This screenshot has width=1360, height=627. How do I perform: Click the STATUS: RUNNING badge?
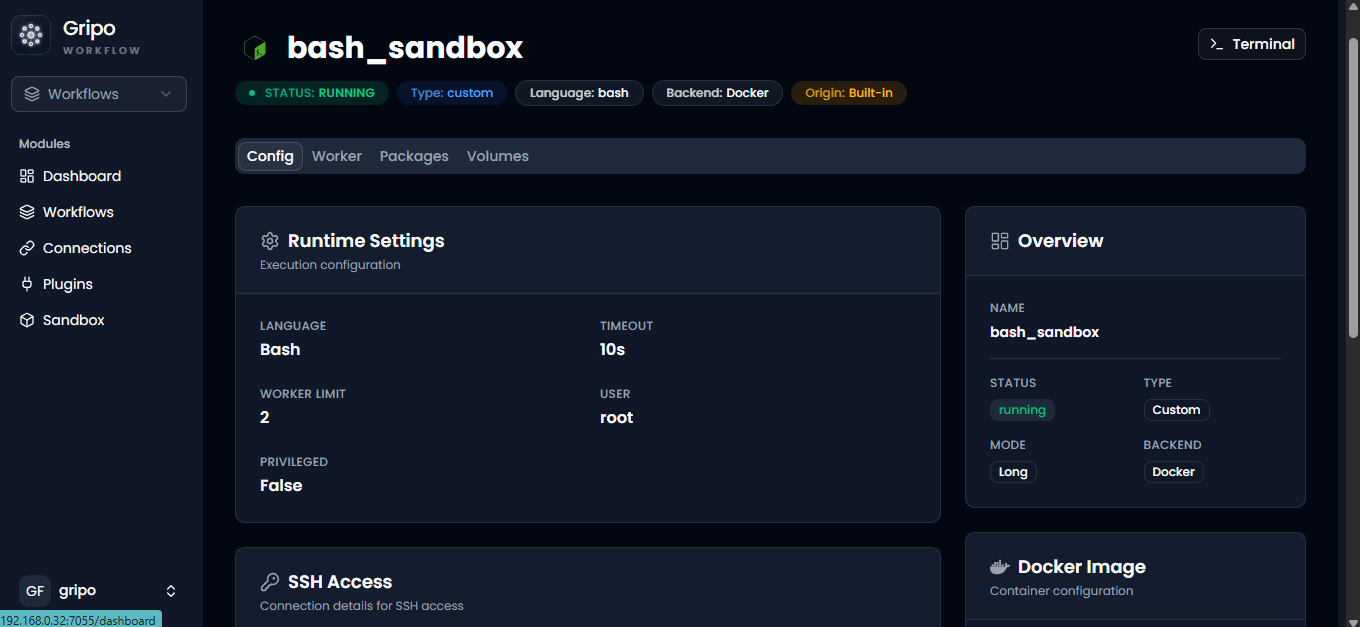point(312,93)
